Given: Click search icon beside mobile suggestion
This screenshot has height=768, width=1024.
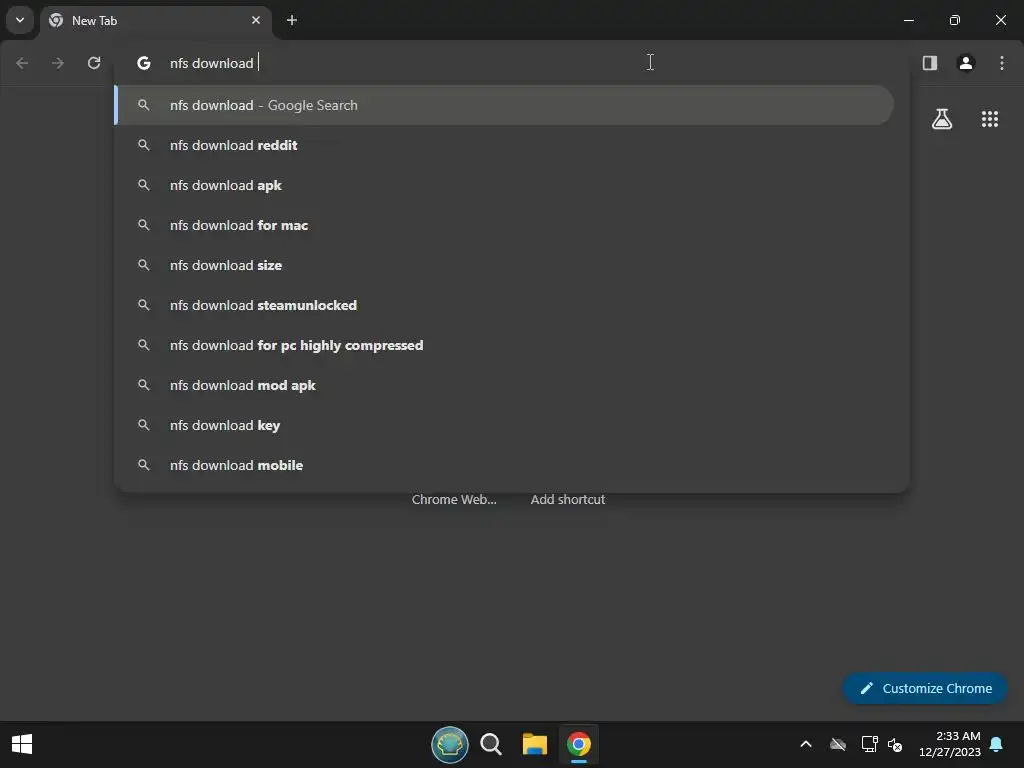Looking at the screenshot, I should (x=144, y=465).
